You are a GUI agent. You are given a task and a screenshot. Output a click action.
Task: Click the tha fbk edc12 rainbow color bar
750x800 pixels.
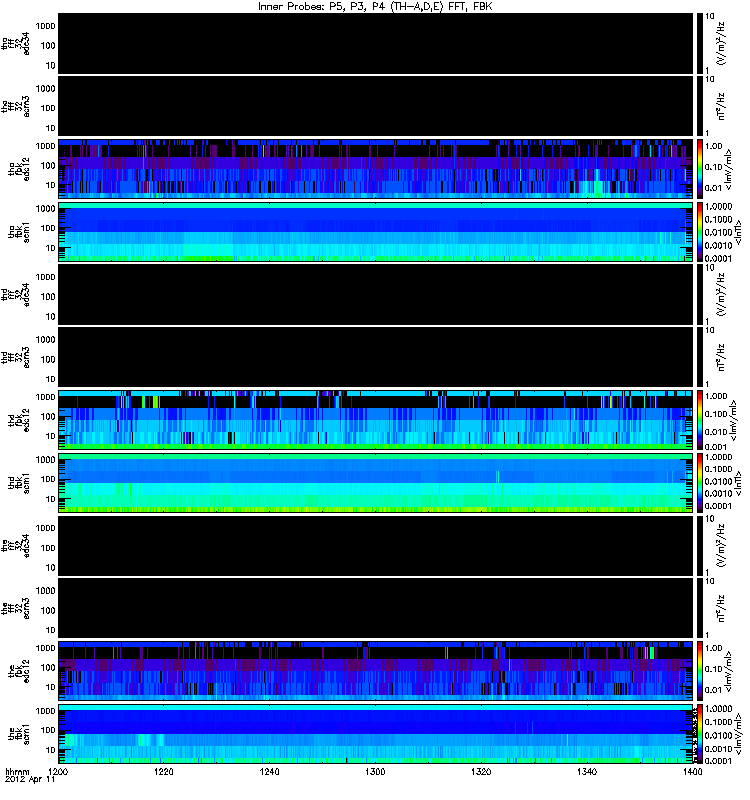click(700, 169)
